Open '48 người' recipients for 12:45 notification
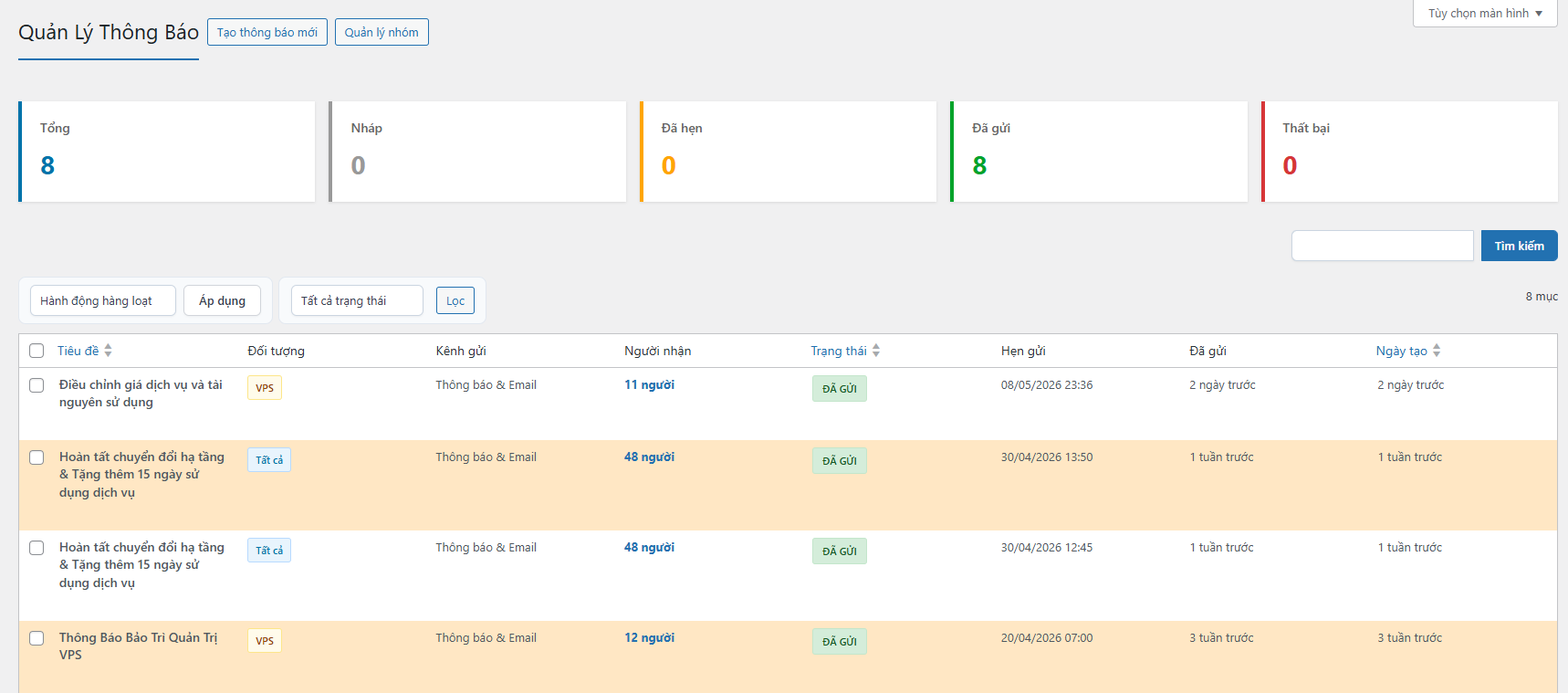 point(649,548)
